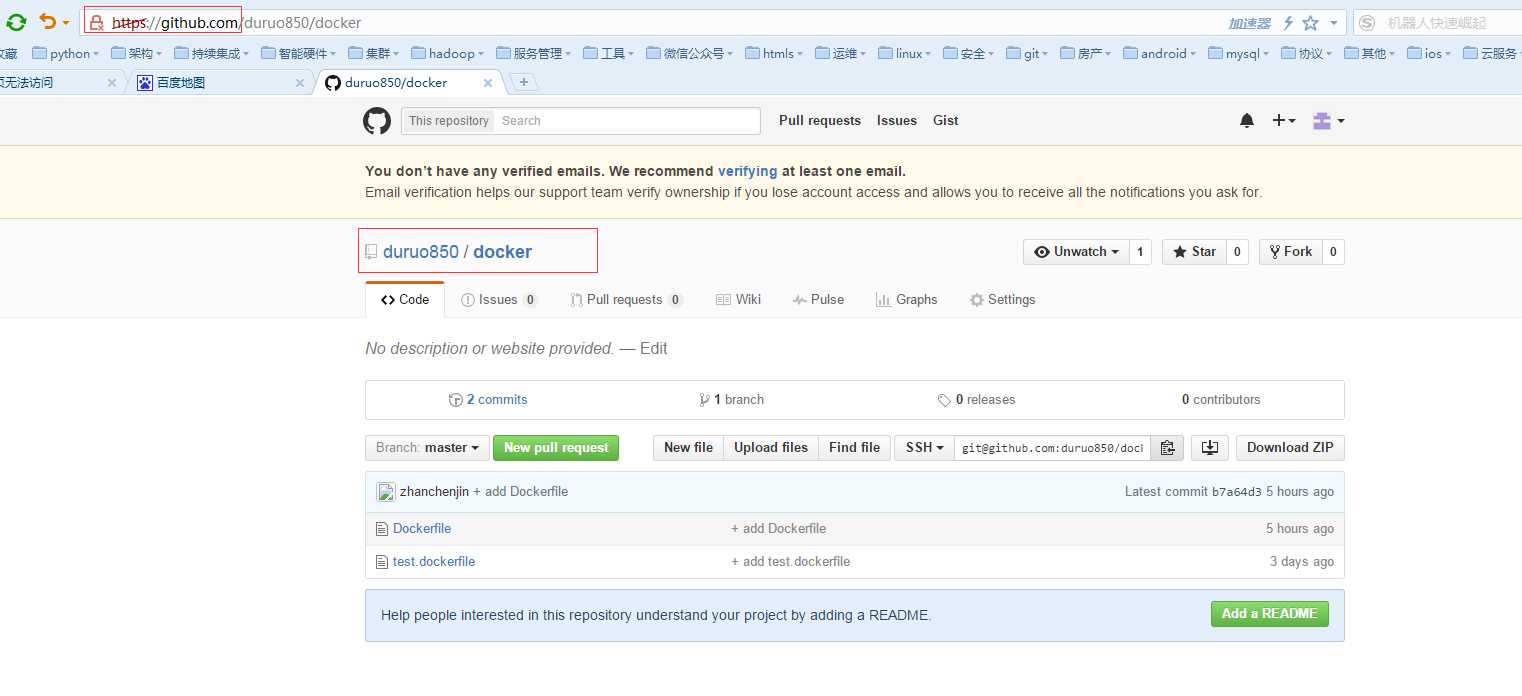Open the address bar history dropdown arrow

click(x=1334, y=23)
